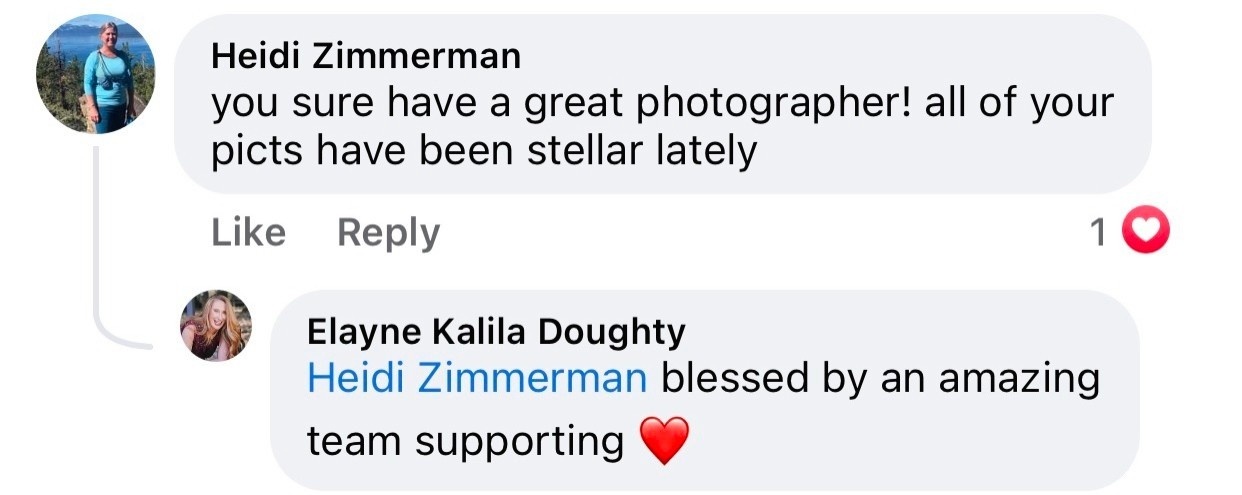Viewport: 1242px width, 495px height.
Task: Click the red heart reaction icon
Action: [1145, 233]
